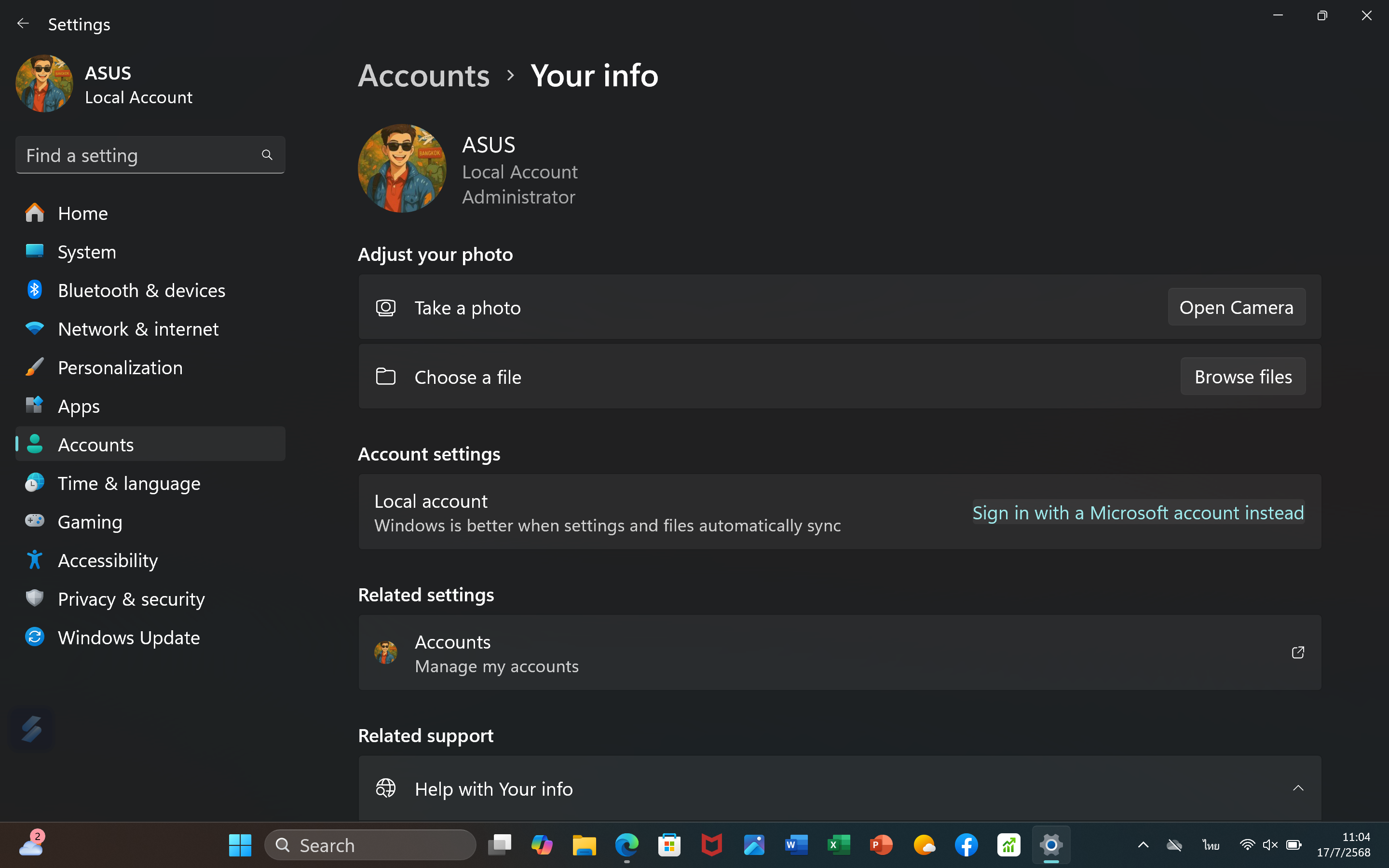Open the Windows Start menu
This screenshot has width=1389, height=868.
[x=240, y=845]
